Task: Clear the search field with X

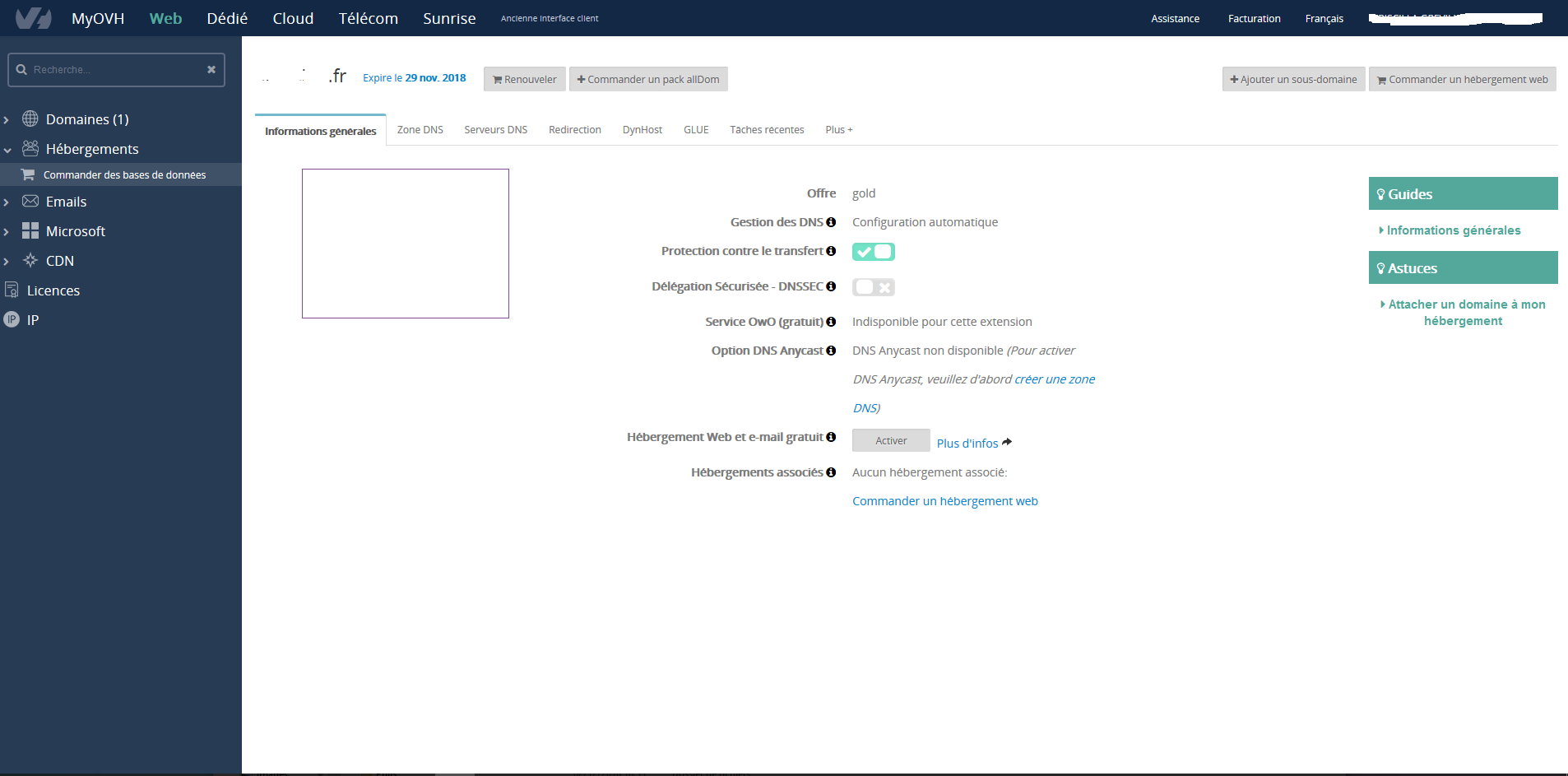Action: 211,70
